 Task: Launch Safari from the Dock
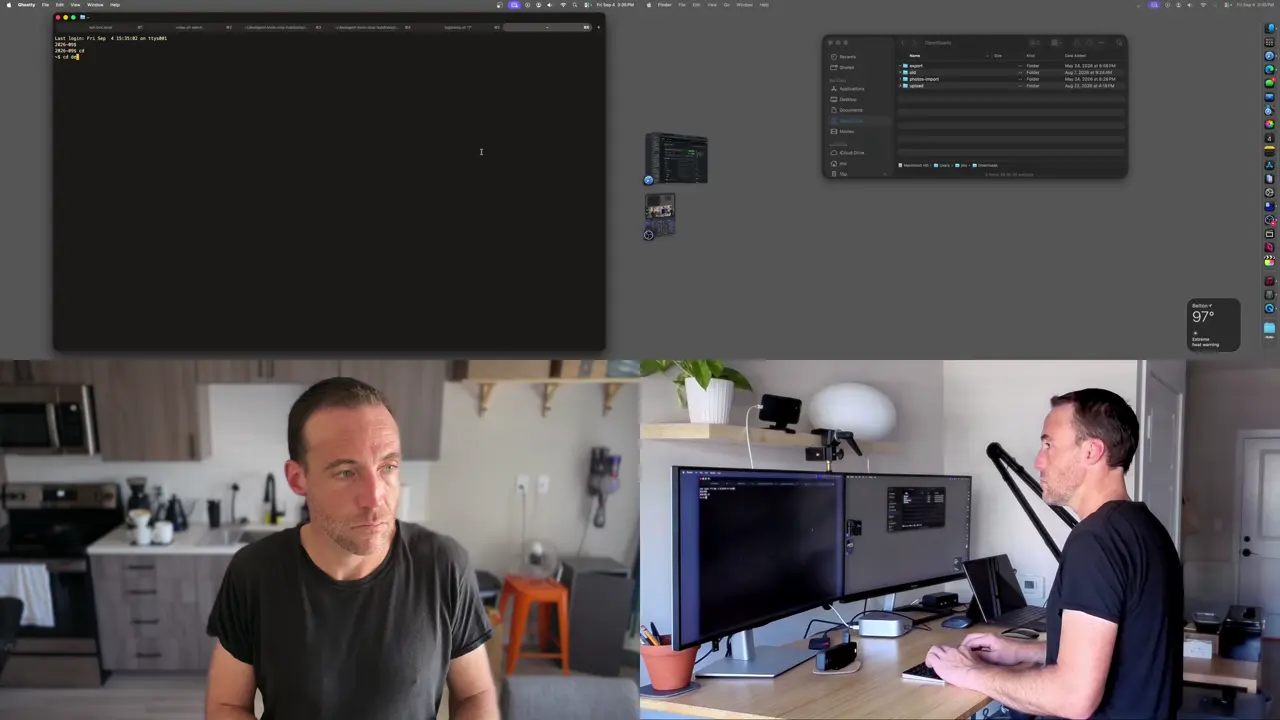pyautogui.click(x=1269, y=55)
